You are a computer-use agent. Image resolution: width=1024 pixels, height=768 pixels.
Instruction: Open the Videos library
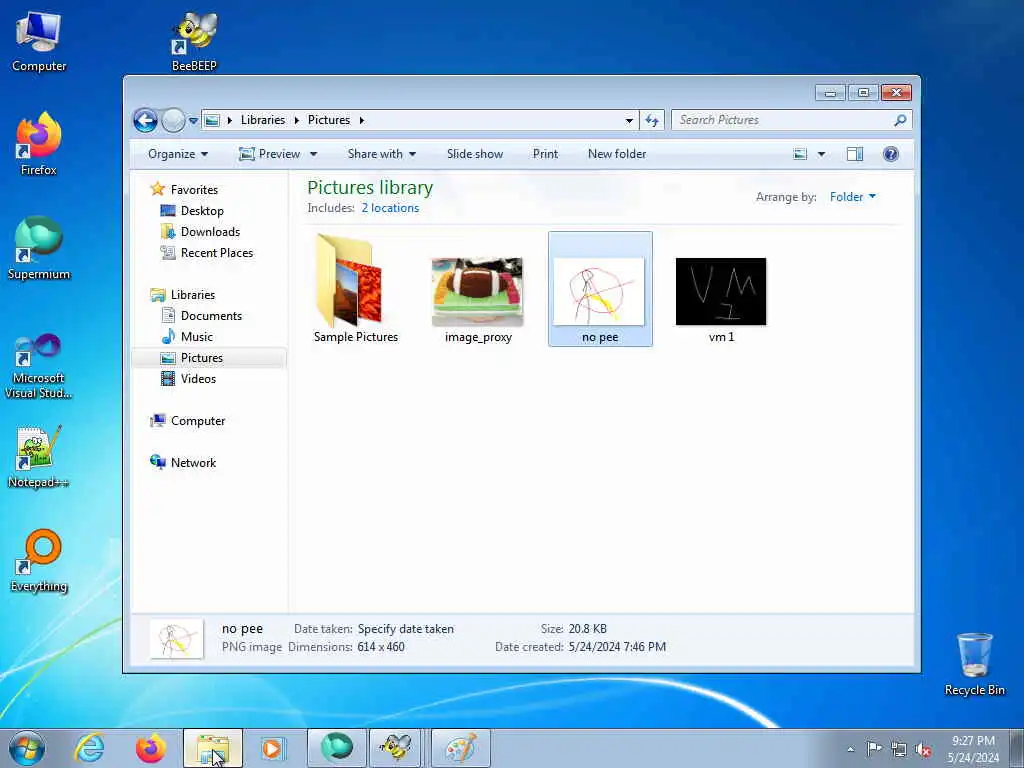click(x=198, y=379)
